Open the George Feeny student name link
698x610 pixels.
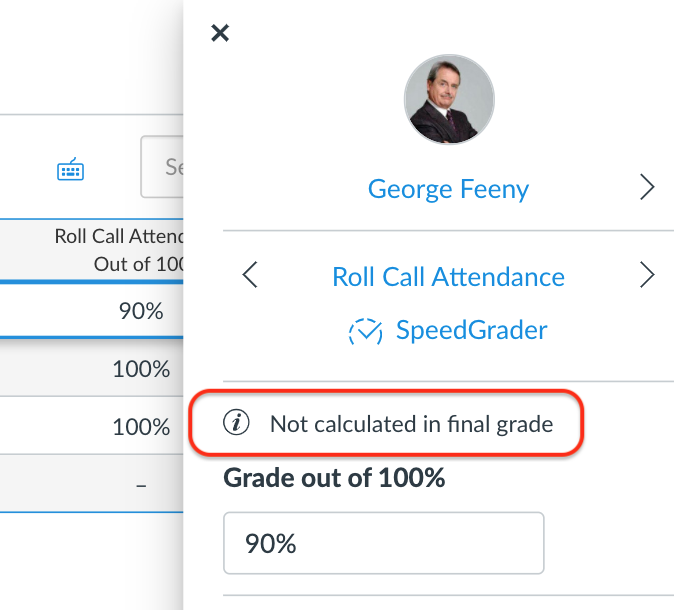click(448, 188)
